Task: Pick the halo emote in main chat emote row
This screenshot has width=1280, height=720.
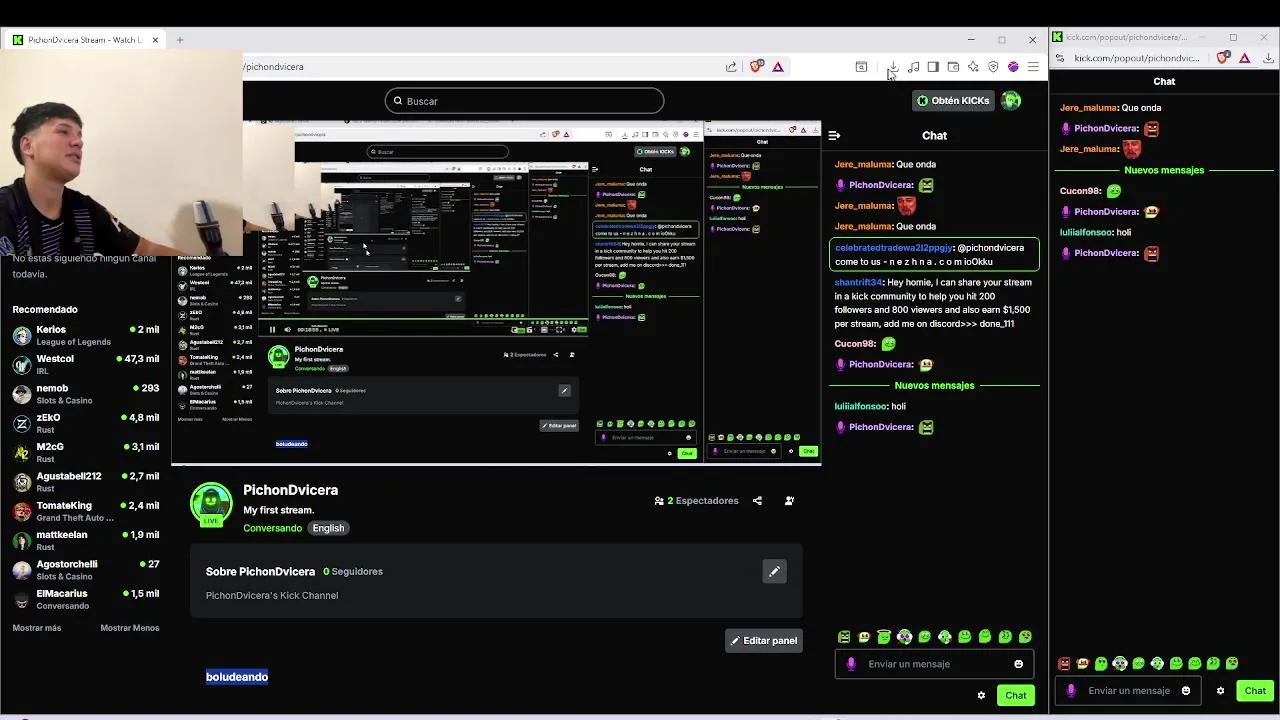Action: (x=884, y=636)
